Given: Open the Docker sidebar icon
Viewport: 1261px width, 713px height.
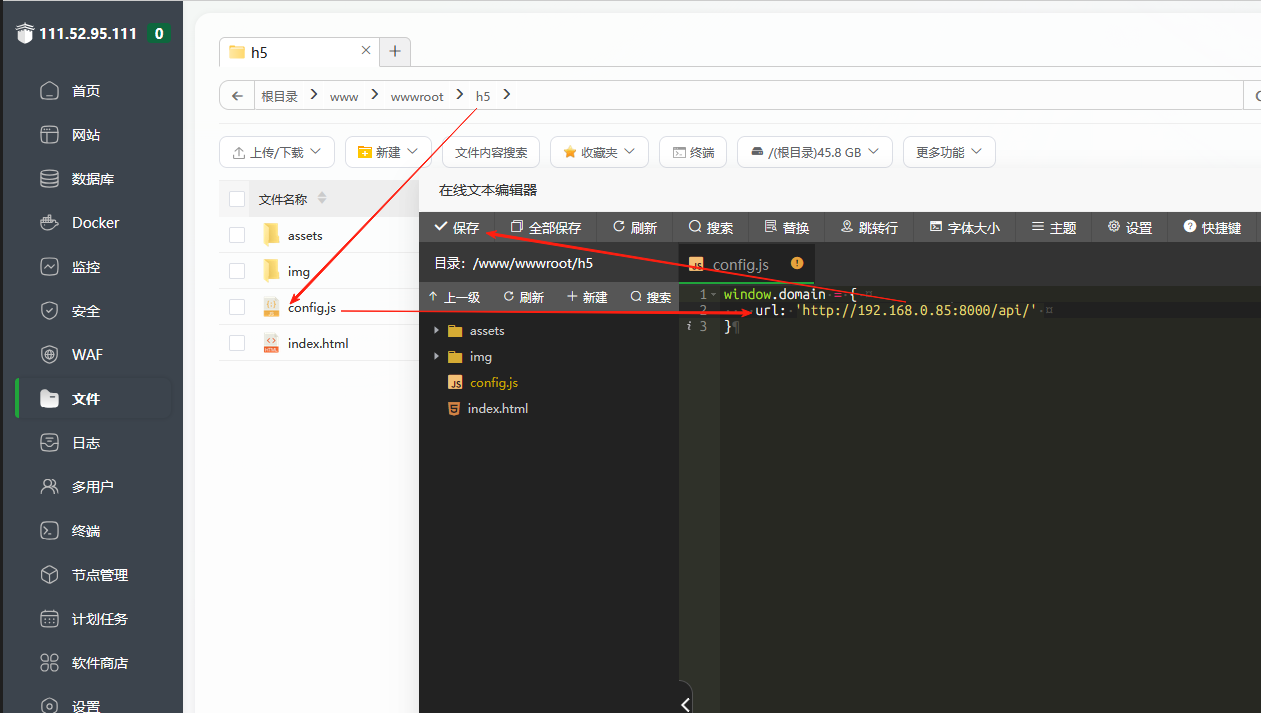Looking at the screenshot, I should (x=49, y=223).
